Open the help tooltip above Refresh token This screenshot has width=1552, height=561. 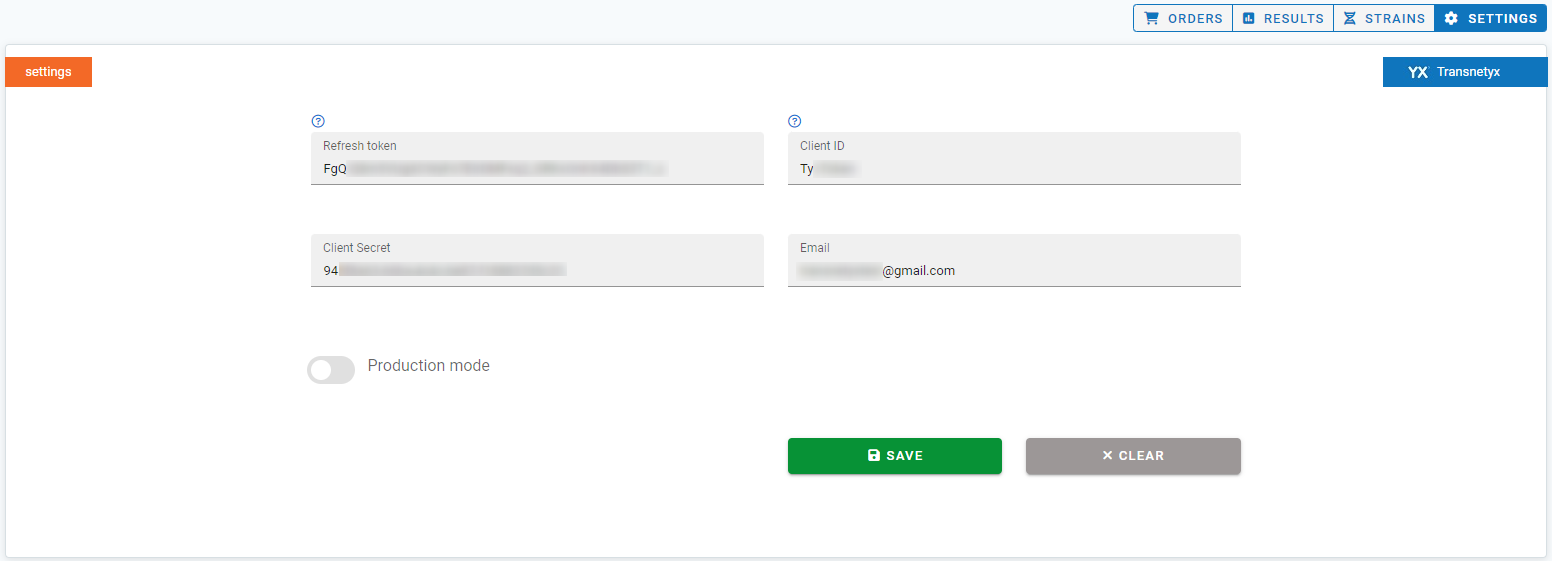318,121
